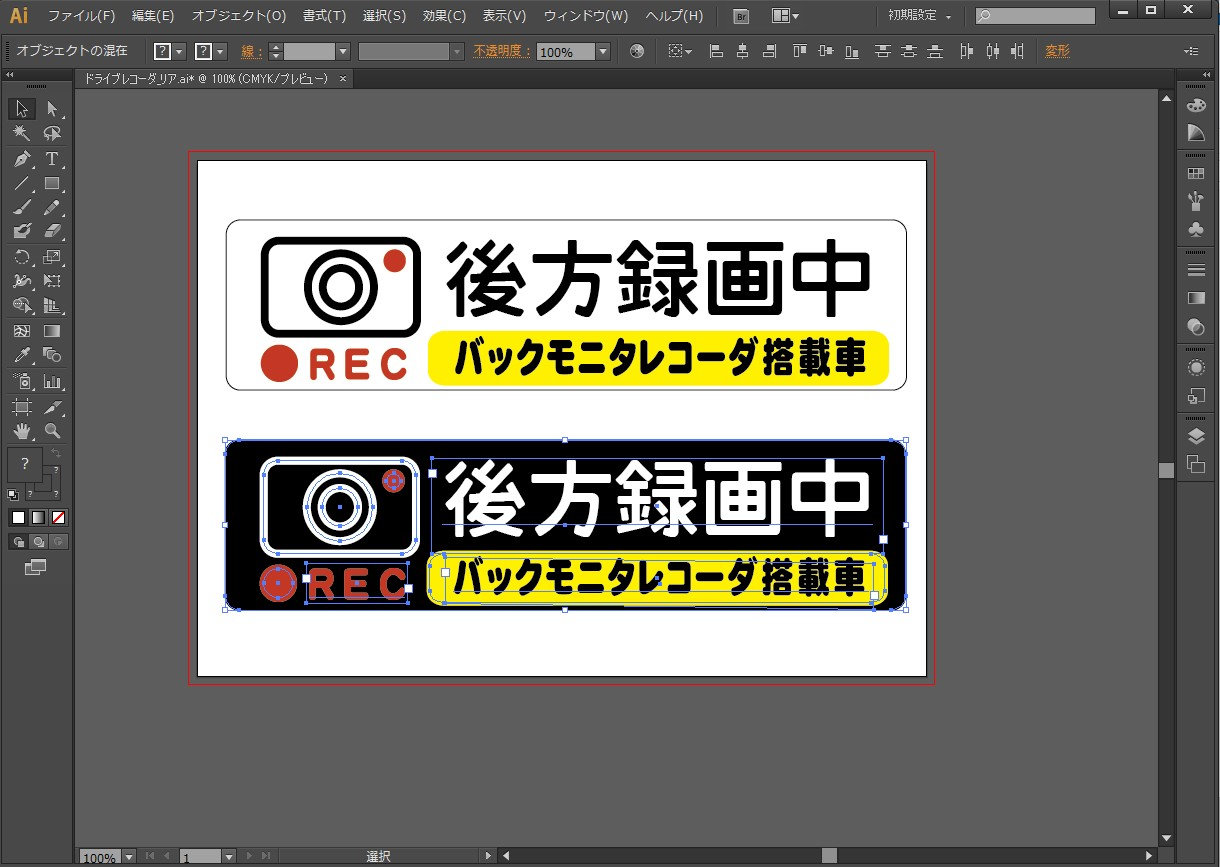Select the Slice tool
This screenshot has height=867, width=1220.
[52, 406]
